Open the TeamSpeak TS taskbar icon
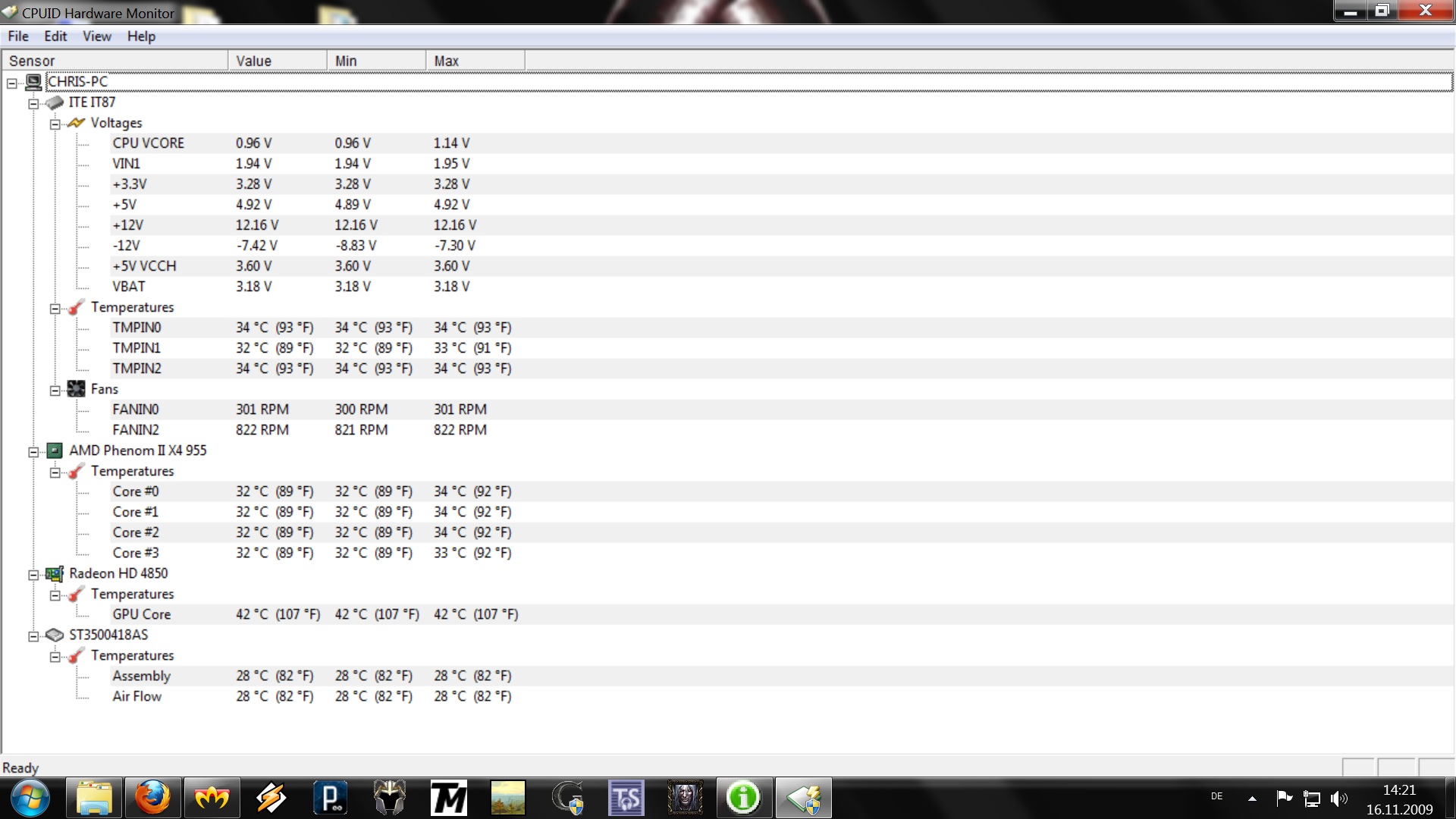This screenshot has height=819, width=1456. tap(626, 798)
